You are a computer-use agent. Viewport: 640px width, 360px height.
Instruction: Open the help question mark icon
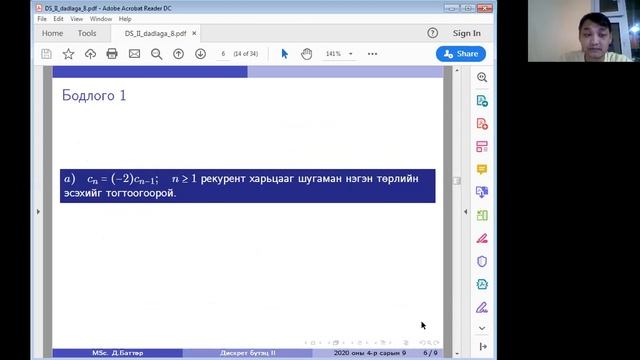(432, 33)
